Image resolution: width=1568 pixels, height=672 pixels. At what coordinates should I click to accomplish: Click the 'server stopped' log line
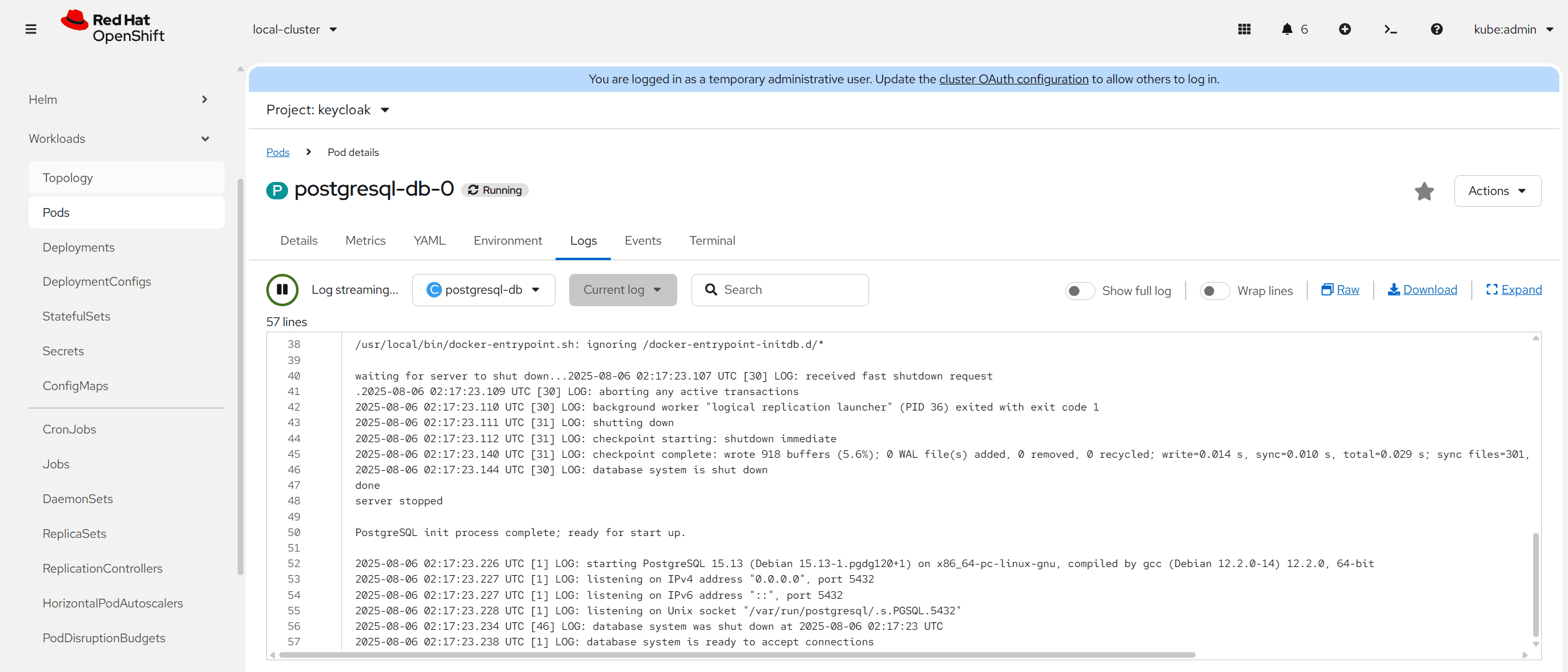(399, 501)
